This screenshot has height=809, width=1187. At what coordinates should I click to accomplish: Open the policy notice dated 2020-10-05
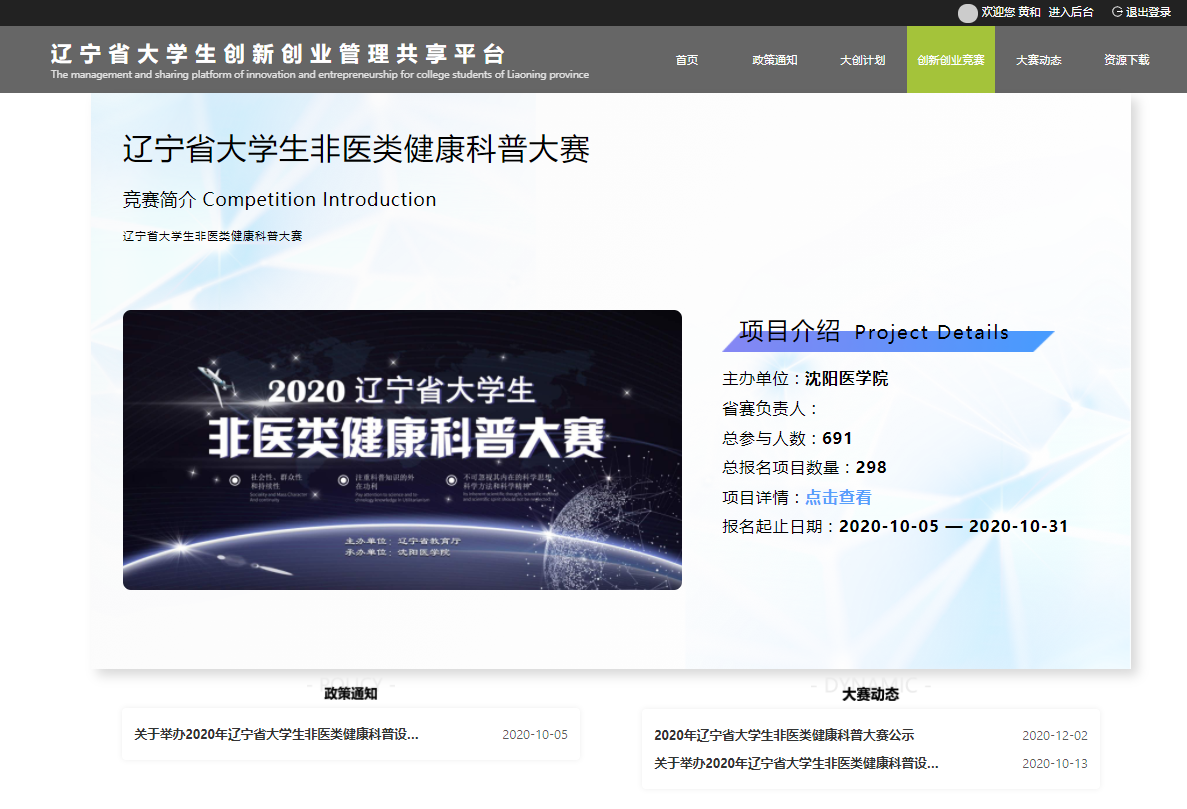[276, 735]
